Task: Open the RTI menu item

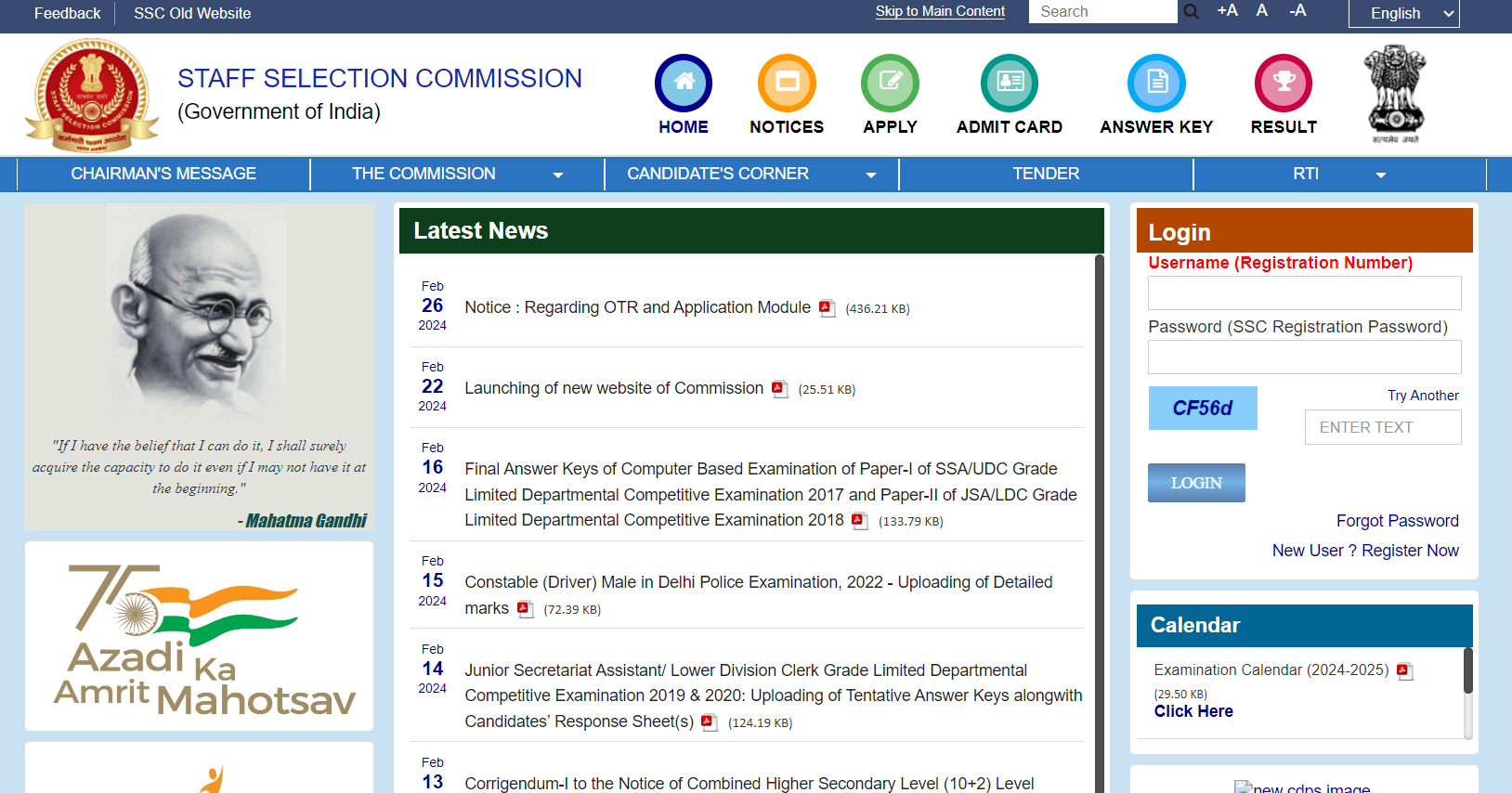Action: pyautogui.click(x=1306, y=174)
